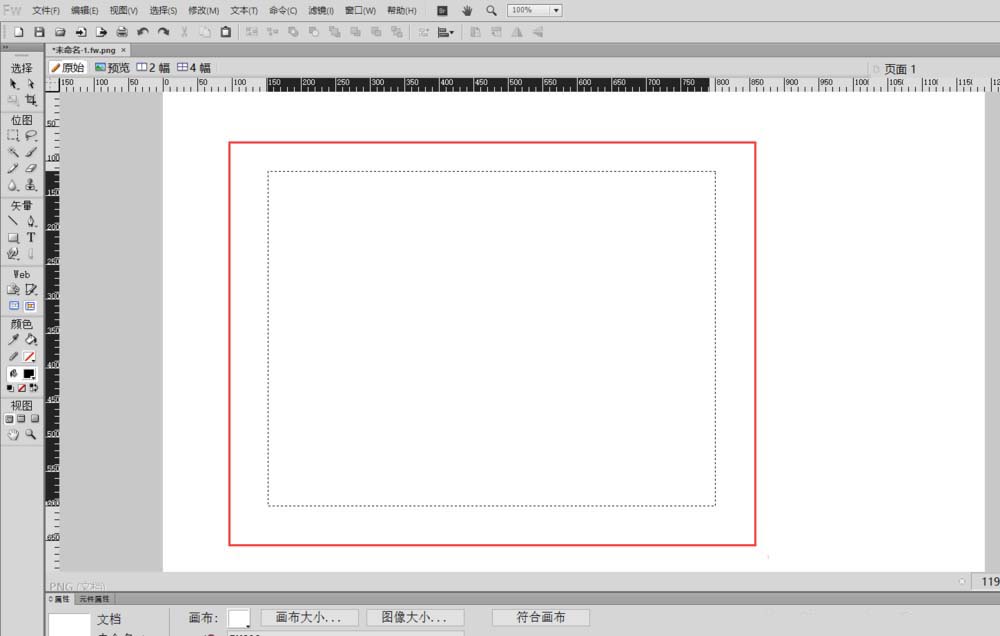This screenshot has width=1000, height=636.
Task: Pick the Marquee selection tool
Action: (13, 135)
